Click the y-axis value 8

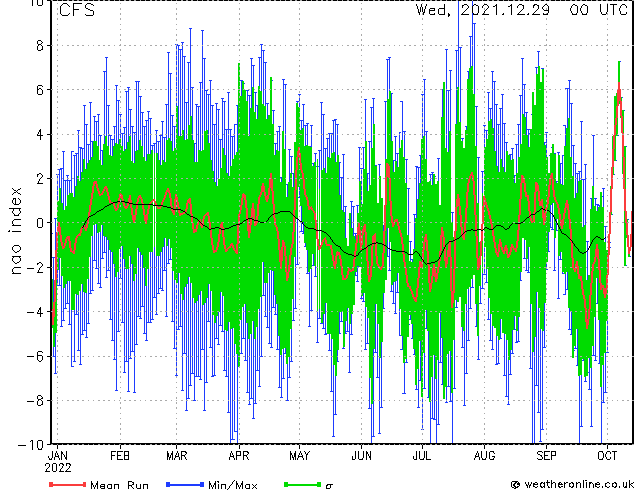coord(40,46)
